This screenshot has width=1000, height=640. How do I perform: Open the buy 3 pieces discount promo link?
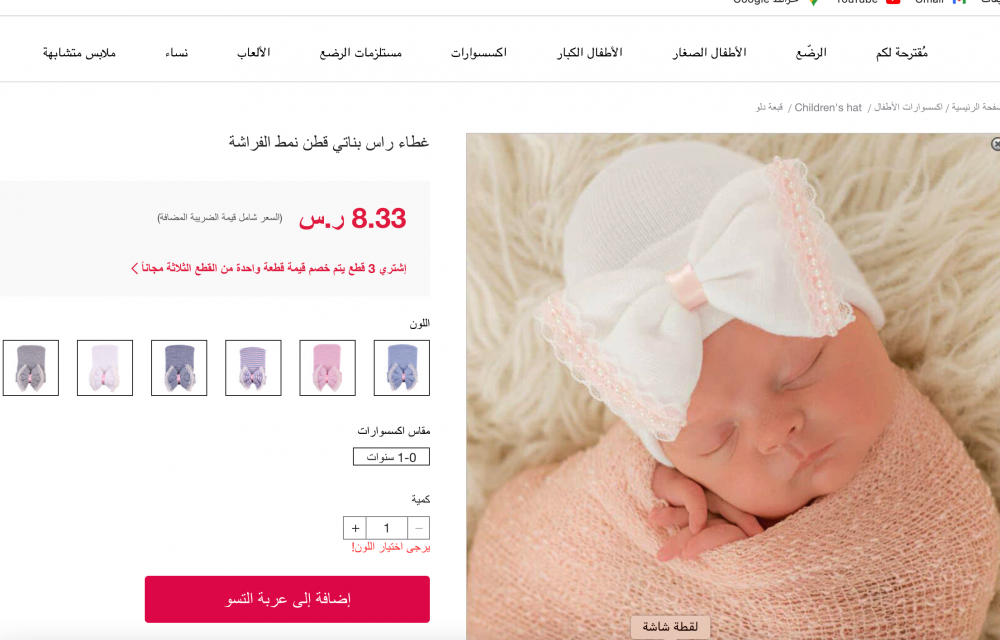tap(268, 268)
